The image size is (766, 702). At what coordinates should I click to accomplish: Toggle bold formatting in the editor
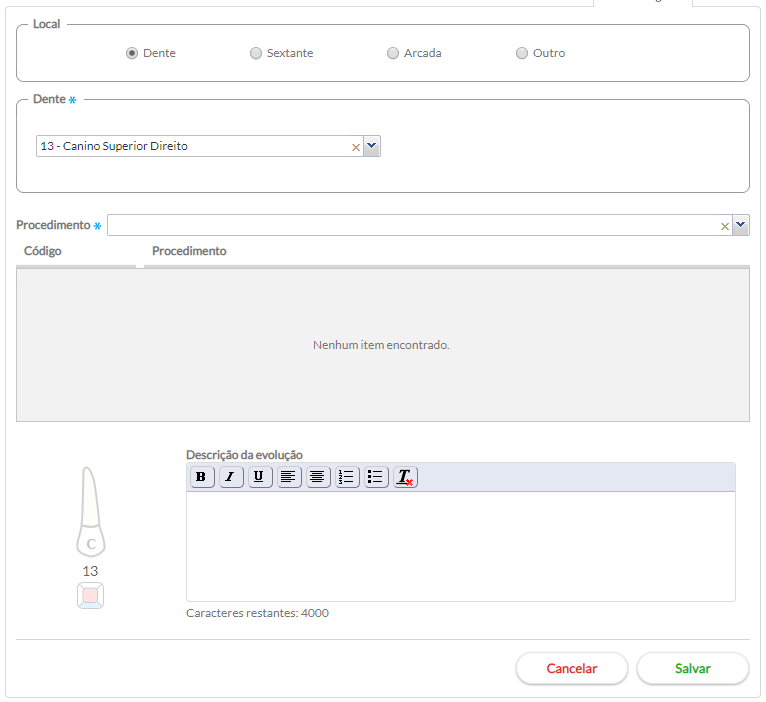click(x=202, y=477)
